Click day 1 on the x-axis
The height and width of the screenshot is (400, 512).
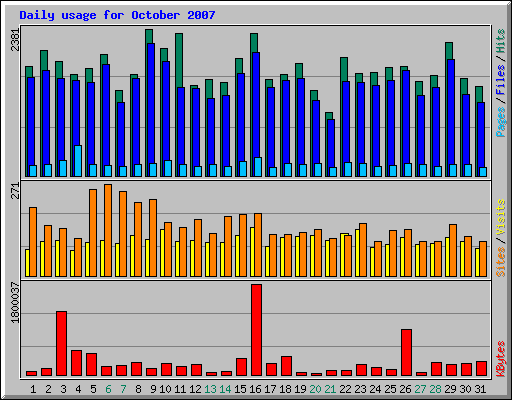tap(33, 389)
